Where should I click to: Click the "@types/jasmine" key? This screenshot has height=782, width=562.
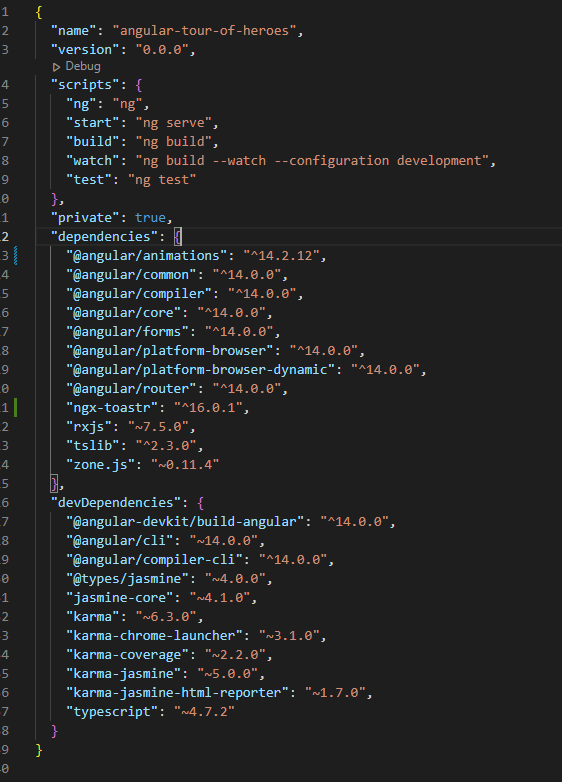[x=131, y=579]
